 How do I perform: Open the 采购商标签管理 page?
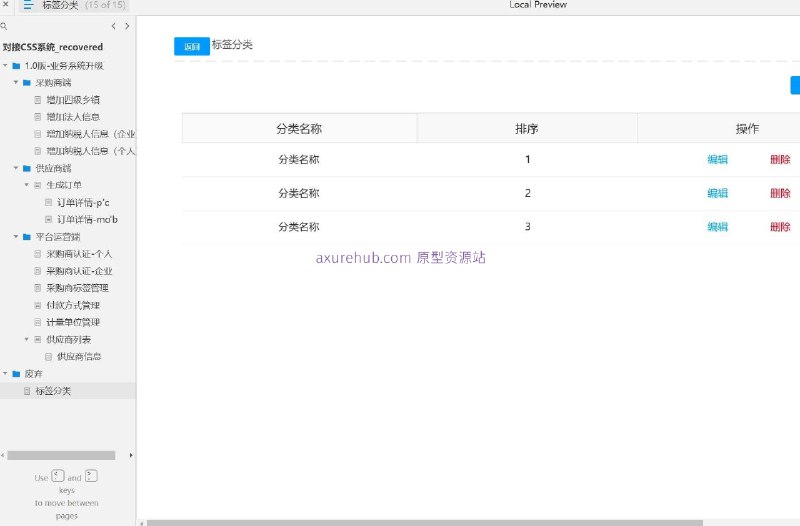[78, 288]
